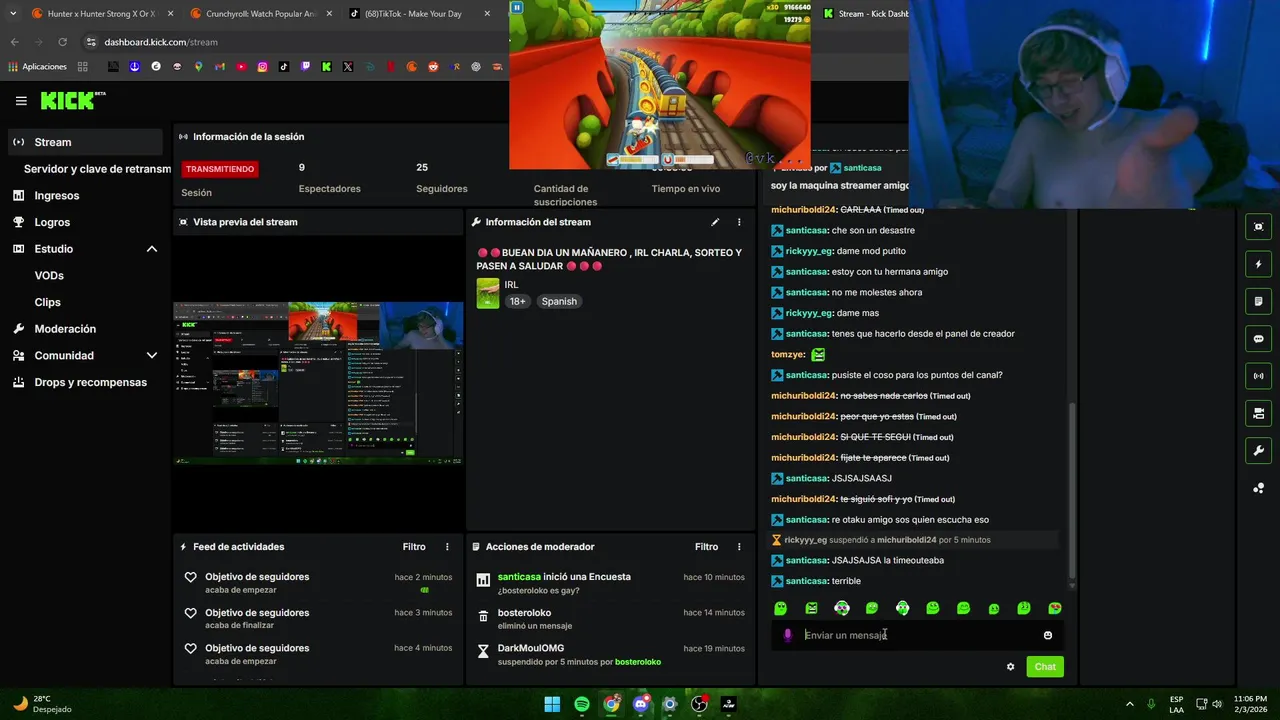
Task: Click the lightning bolt icon in the right rail
Action: tap(1258, 264)
